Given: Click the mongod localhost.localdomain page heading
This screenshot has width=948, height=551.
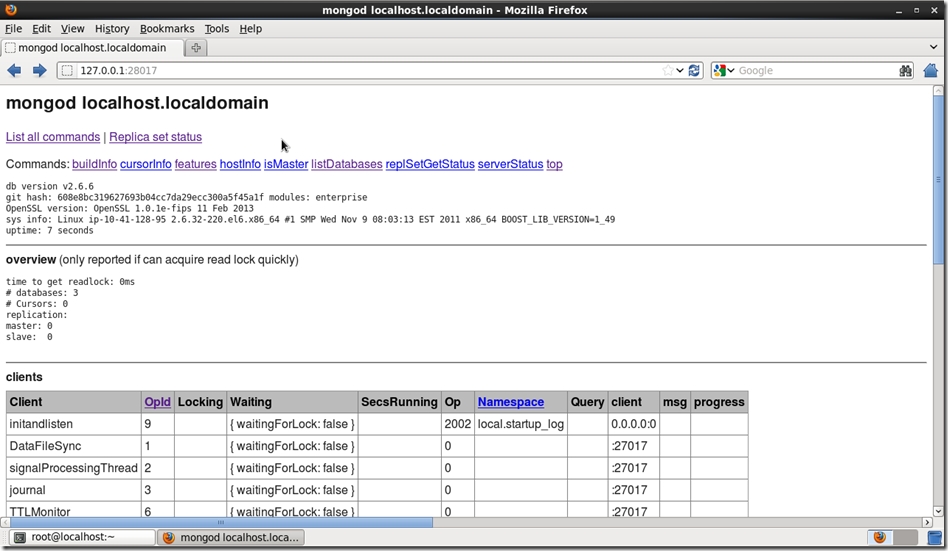Looking at the screenshot, I should pos(137,103).
